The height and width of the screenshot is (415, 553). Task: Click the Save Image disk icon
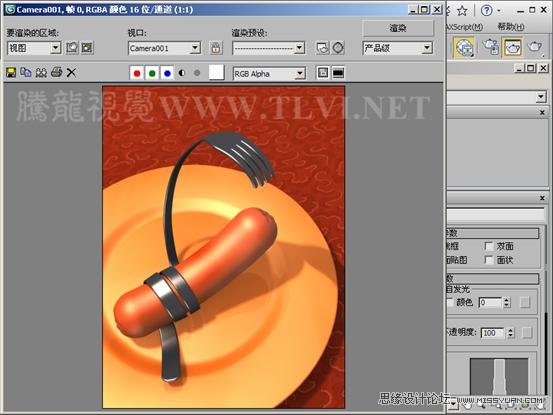coord(11,73)
